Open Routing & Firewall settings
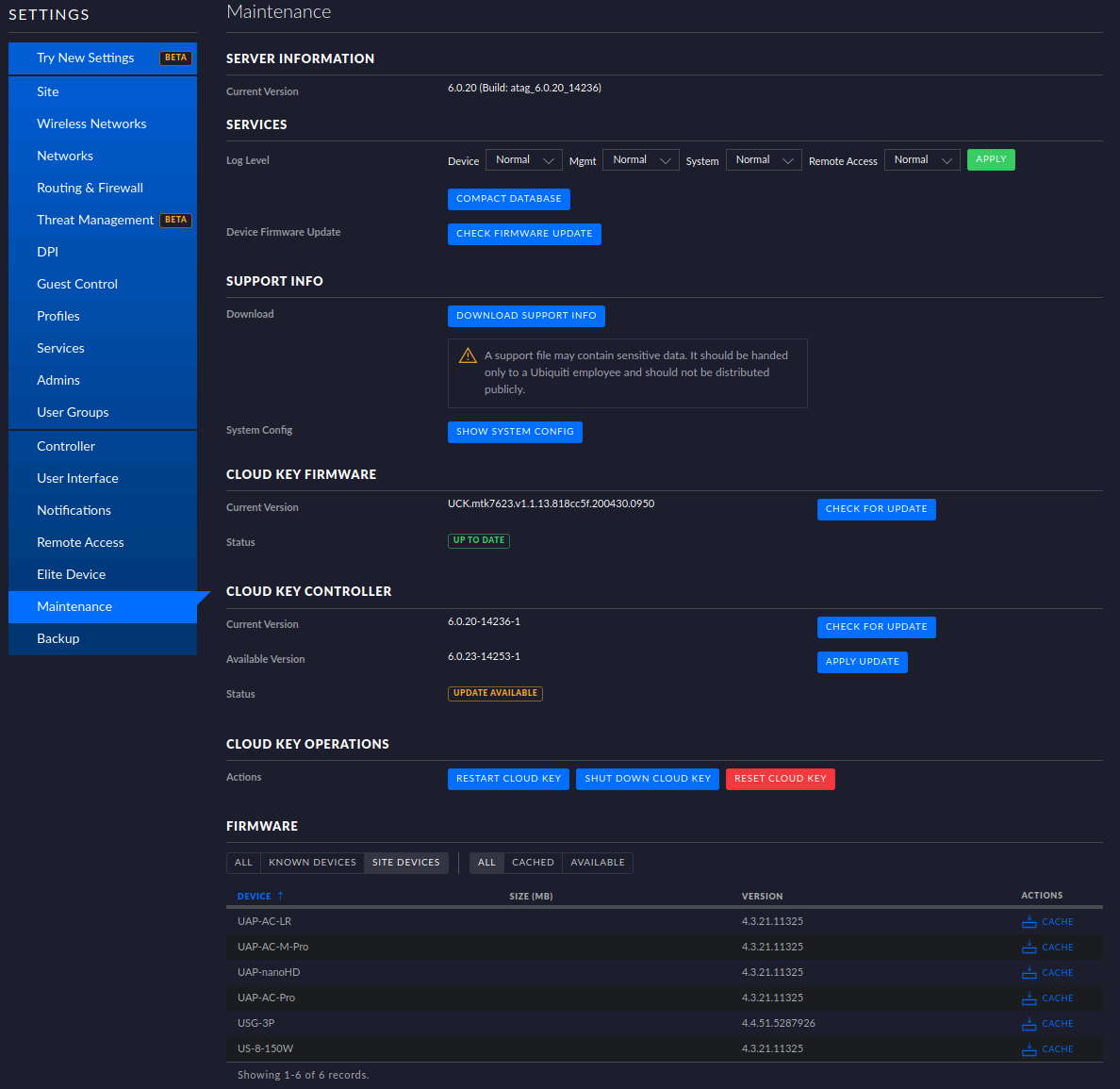1120x1089 pixels. tap(103, 188)
